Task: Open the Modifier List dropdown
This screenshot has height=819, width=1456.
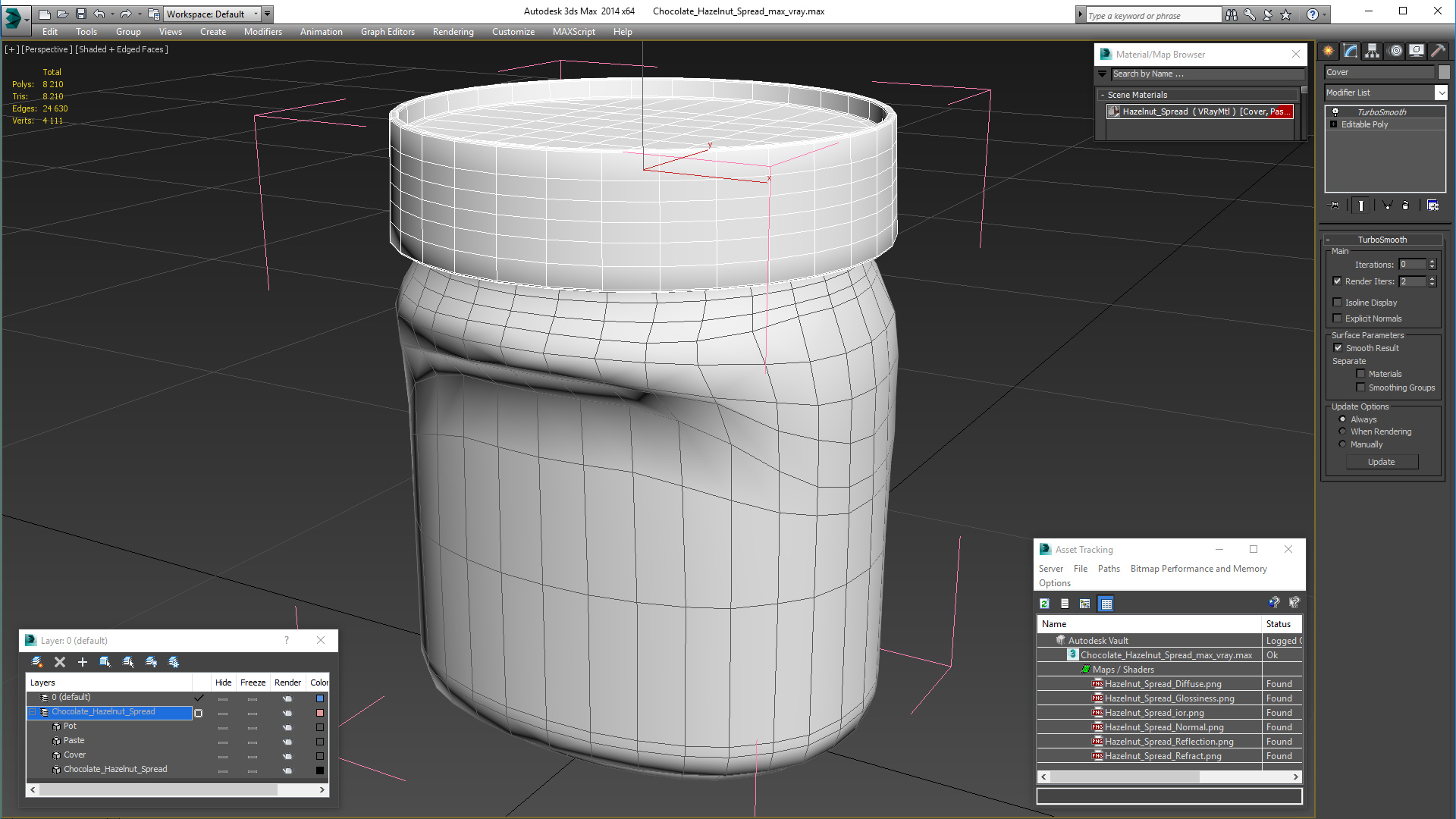Action: [x=1441, y=93]
